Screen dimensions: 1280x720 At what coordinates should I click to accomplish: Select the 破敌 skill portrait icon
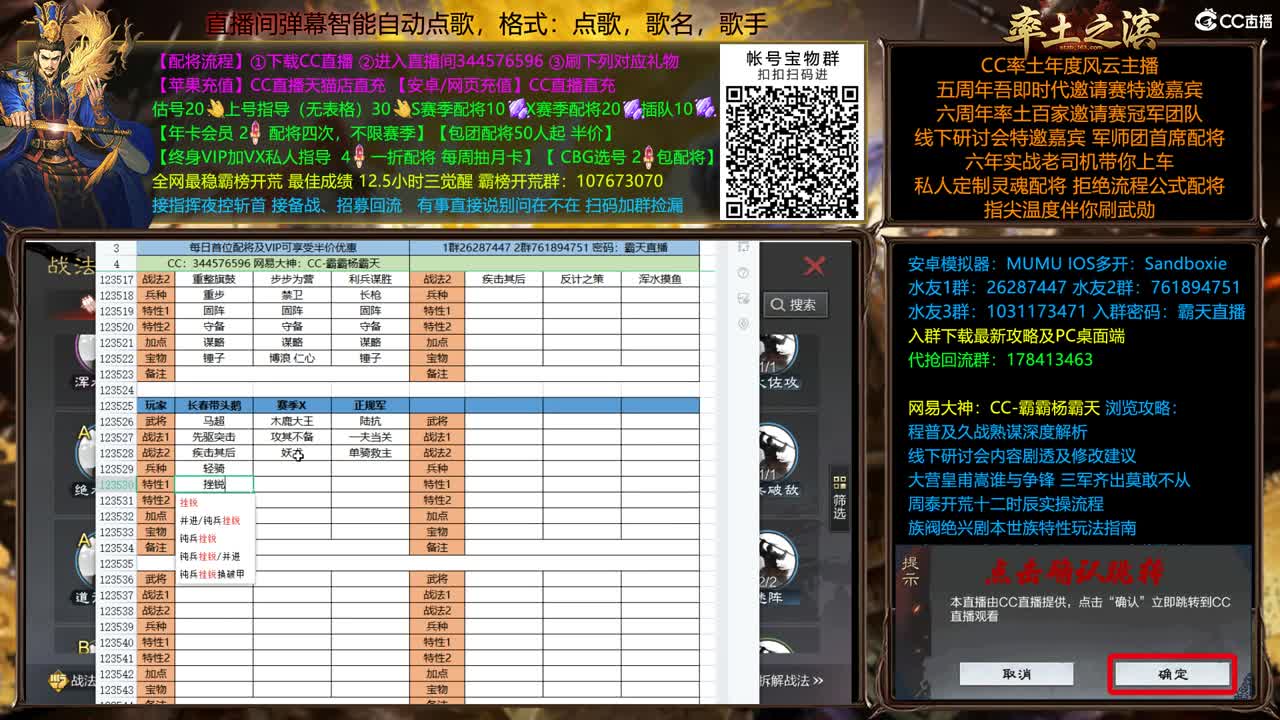tap(778, 455)
